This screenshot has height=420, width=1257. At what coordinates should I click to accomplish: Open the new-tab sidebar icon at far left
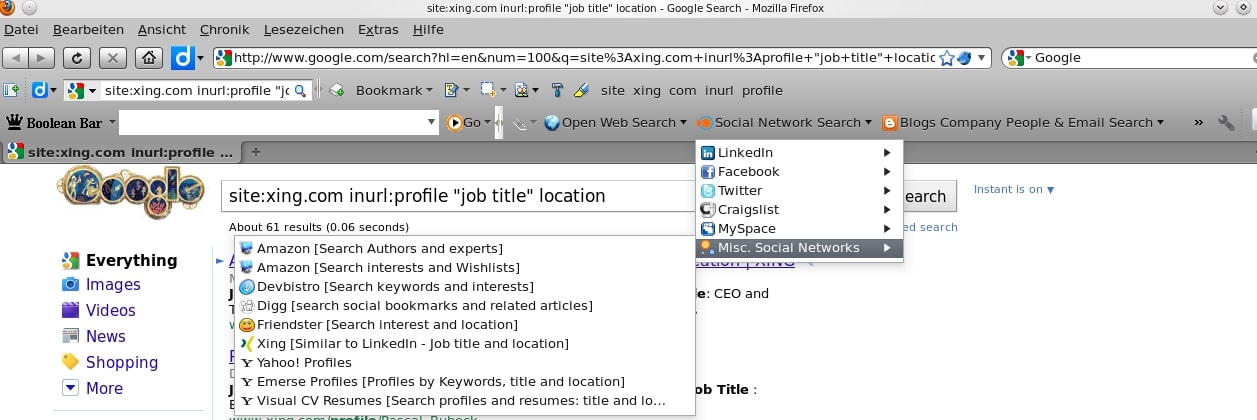(12, 90)
